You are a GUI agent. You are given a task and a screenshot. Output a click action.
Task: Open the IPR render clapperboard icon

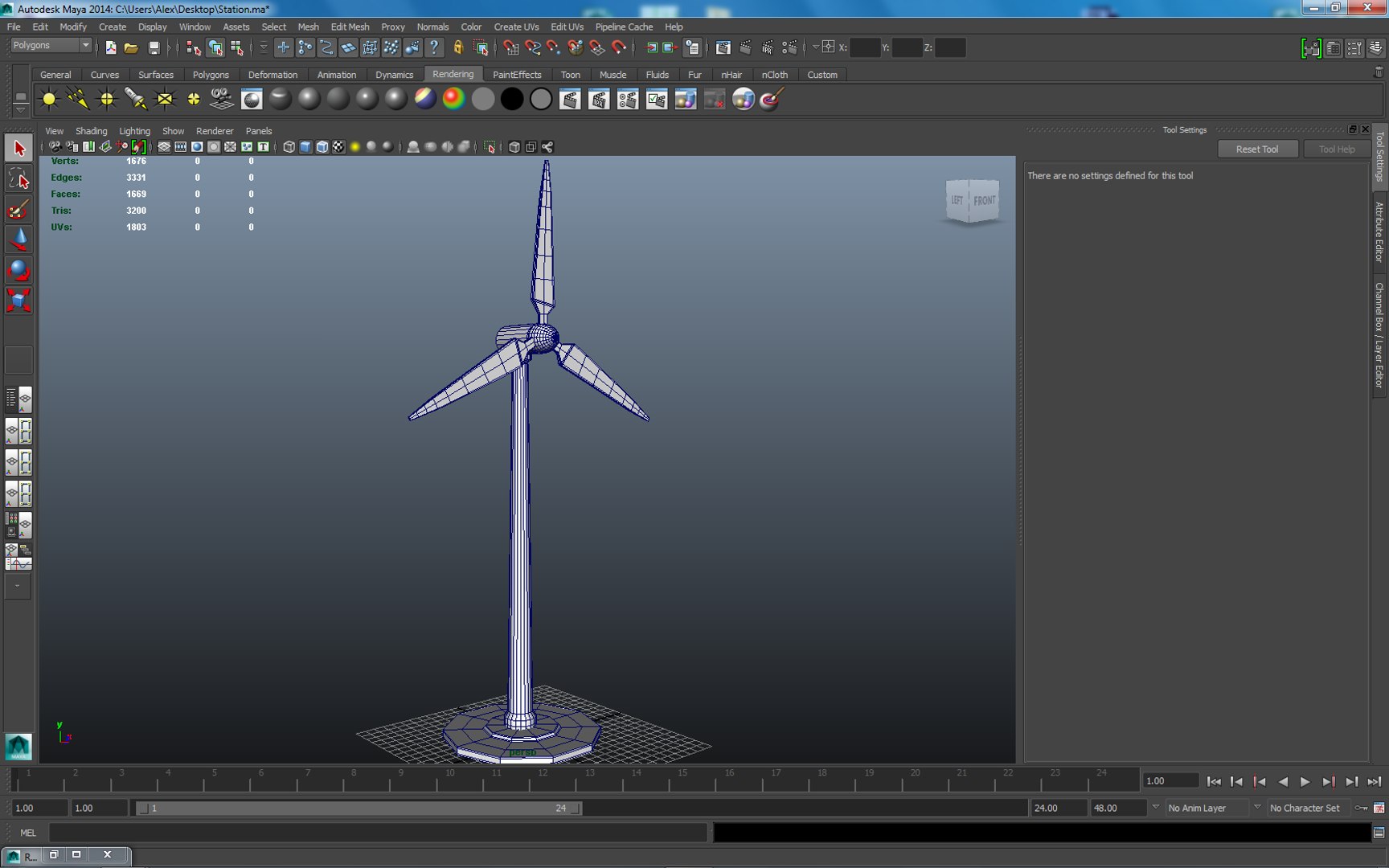click(x=599, y=100)
